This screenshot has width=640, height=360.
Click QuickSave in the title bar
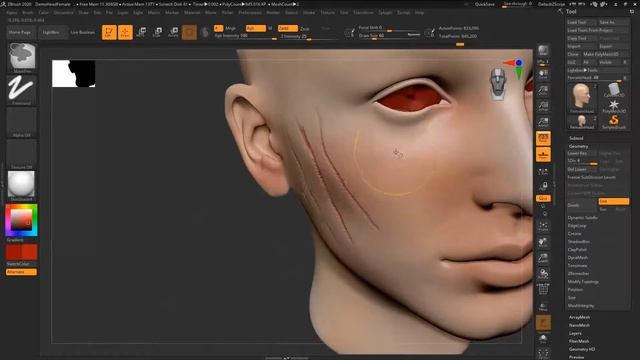484,4
